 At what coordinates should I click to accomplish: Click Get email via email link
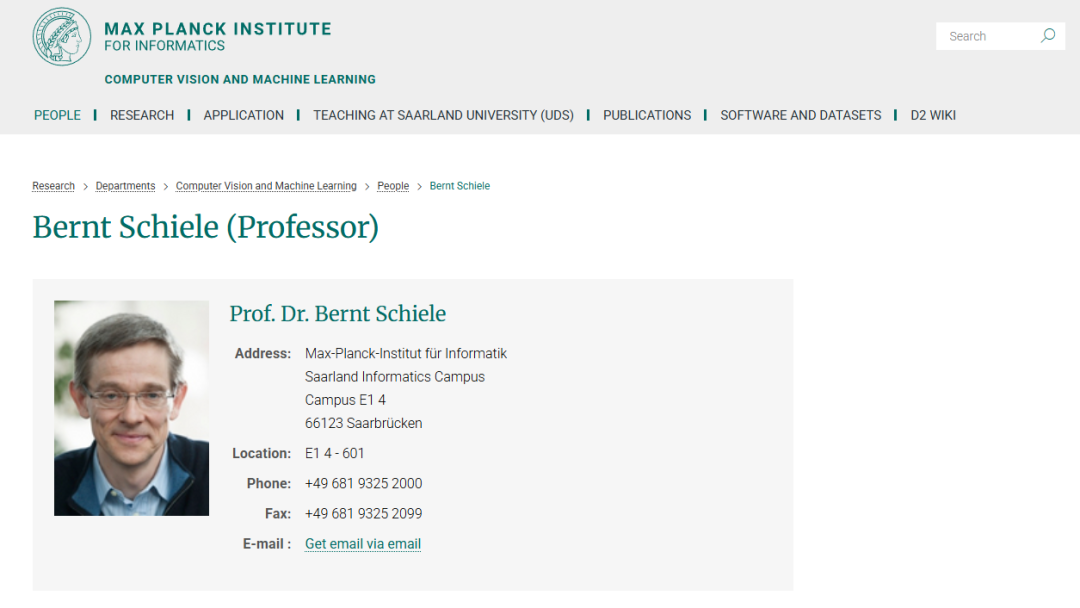click(x=363, y=544)
